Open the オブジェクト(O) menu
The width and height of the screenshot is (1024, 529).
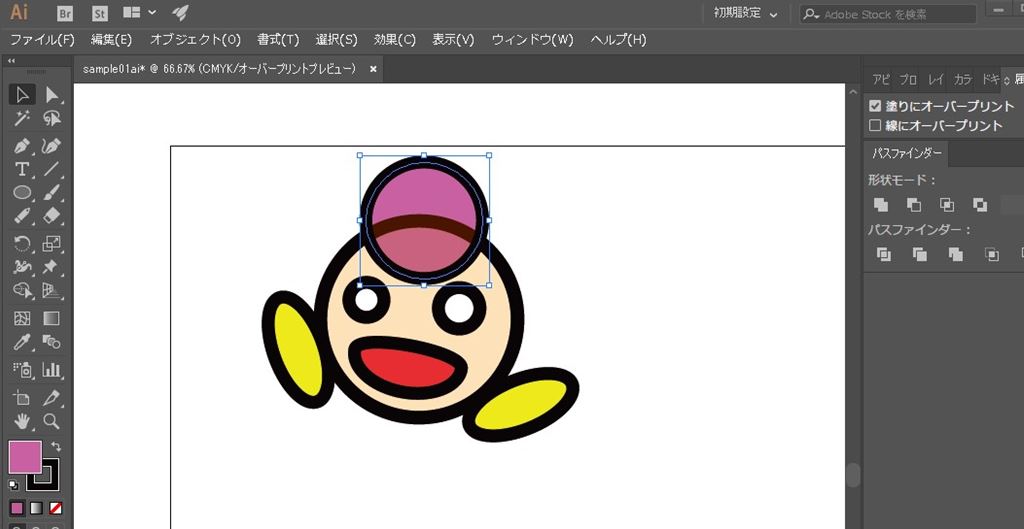click(x=195, y=40)
